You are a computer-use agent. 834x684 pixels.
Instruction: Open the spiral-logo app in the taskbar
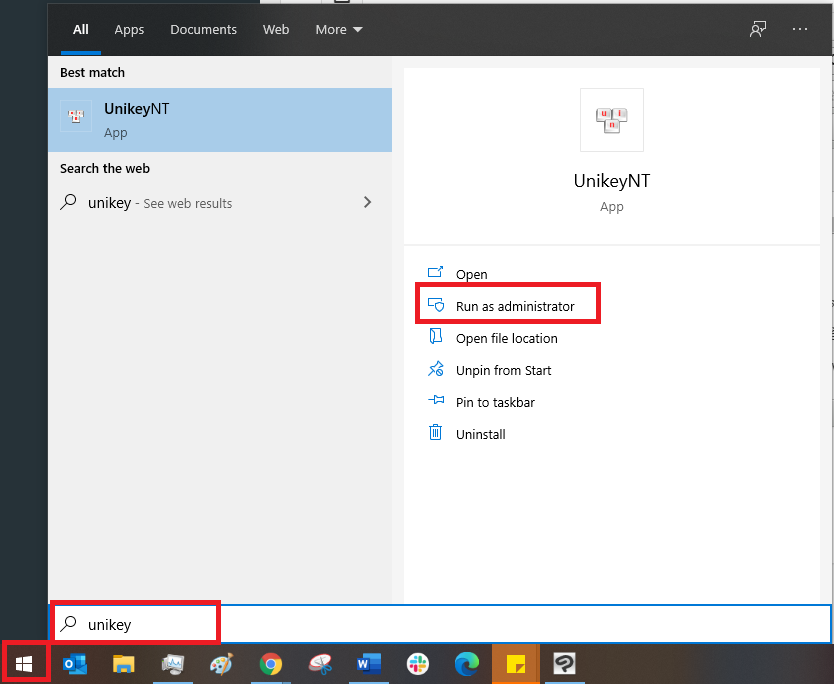click(x=564, y=664)
